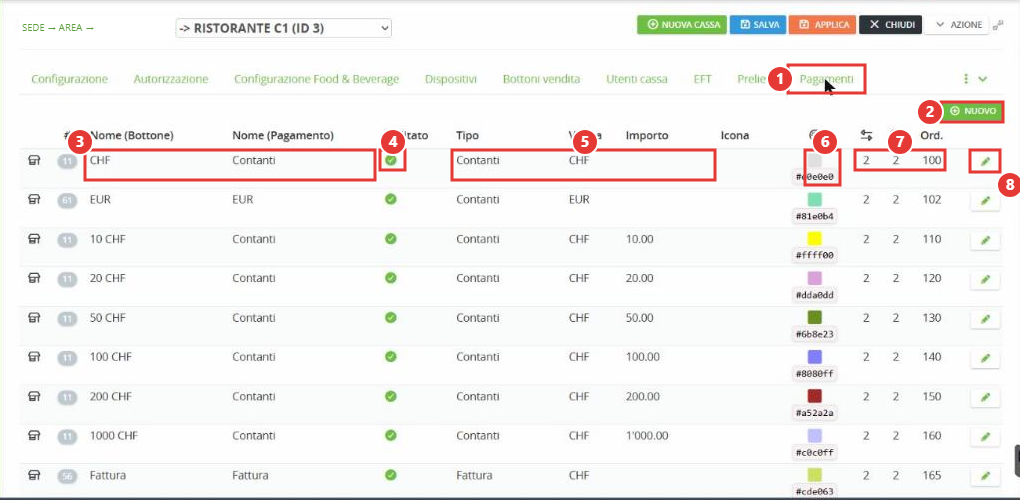1020x500 pixels.
Task: Click the Ord. column header
Action: point(932,135)
